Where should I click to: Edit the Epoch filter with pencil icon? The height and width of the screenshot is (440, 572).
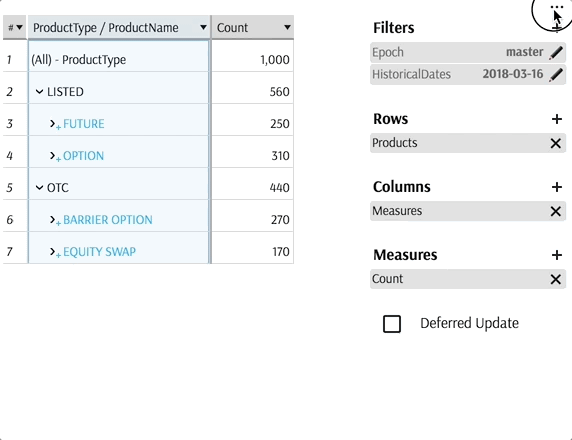tap(556, 53)
